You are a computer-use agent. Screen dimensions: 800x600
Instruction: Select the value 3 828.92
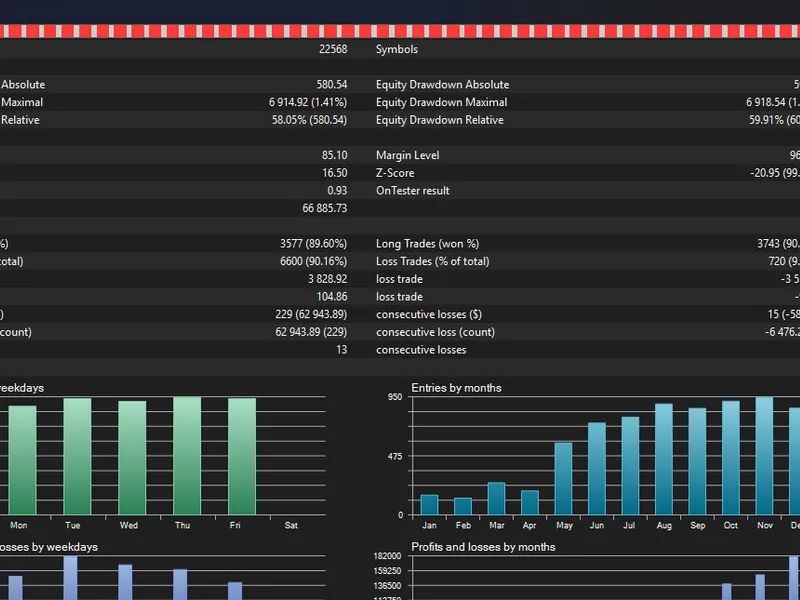click(x=327, y=279)
